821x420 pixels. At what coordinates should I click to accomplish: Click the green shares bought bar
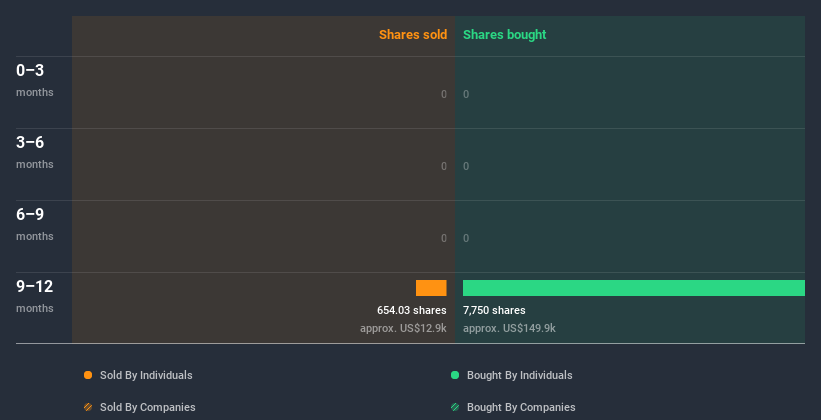click(633, 288)
